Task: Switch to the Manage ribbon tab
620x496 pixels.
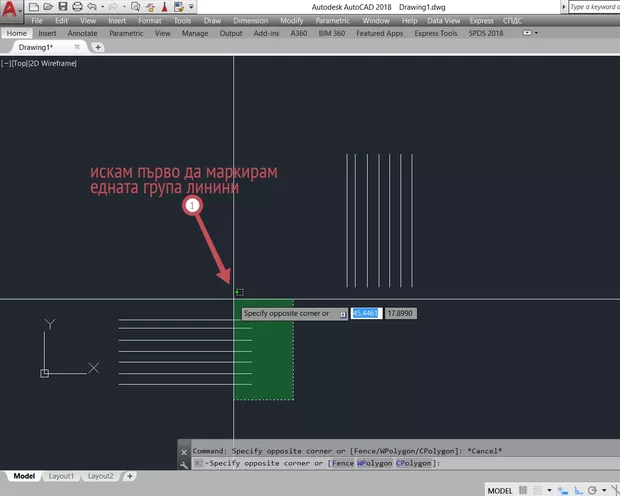Action: click(195, 33)
